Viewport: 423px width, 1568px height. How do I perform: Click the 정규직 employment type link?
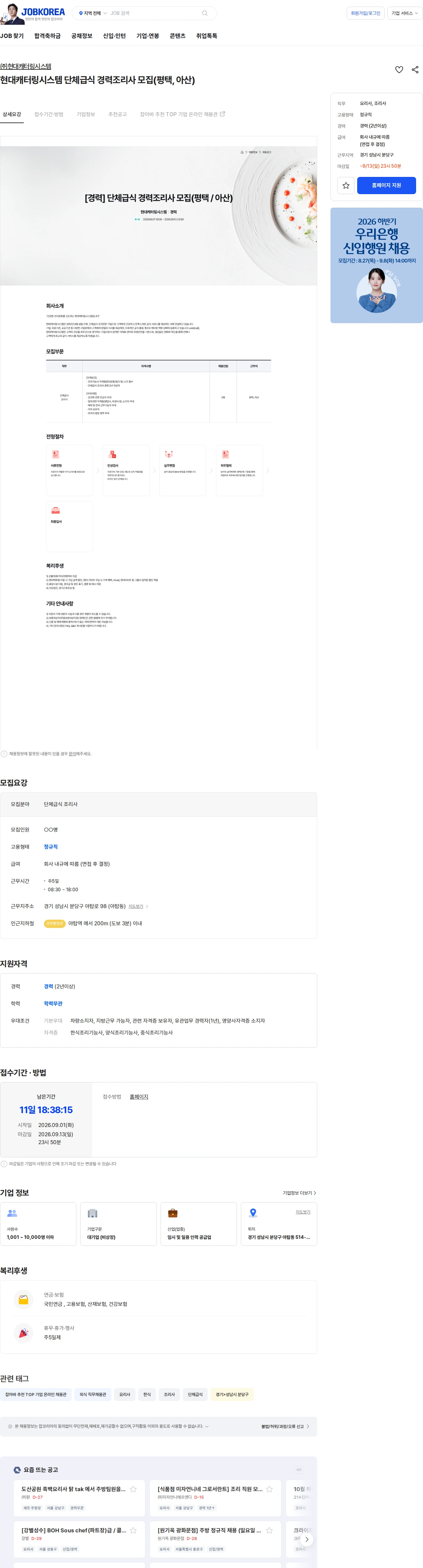[51, 847]
